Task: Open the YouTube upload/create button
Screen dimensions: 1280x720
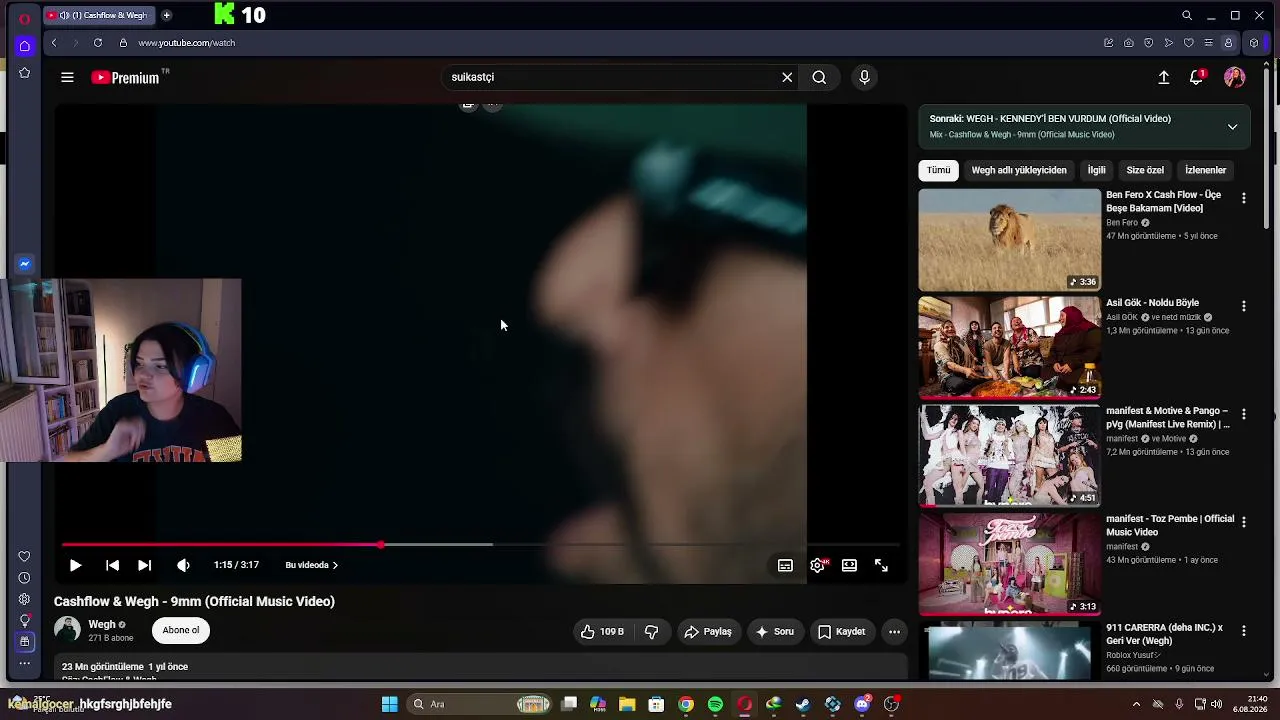Action: 1164,77
